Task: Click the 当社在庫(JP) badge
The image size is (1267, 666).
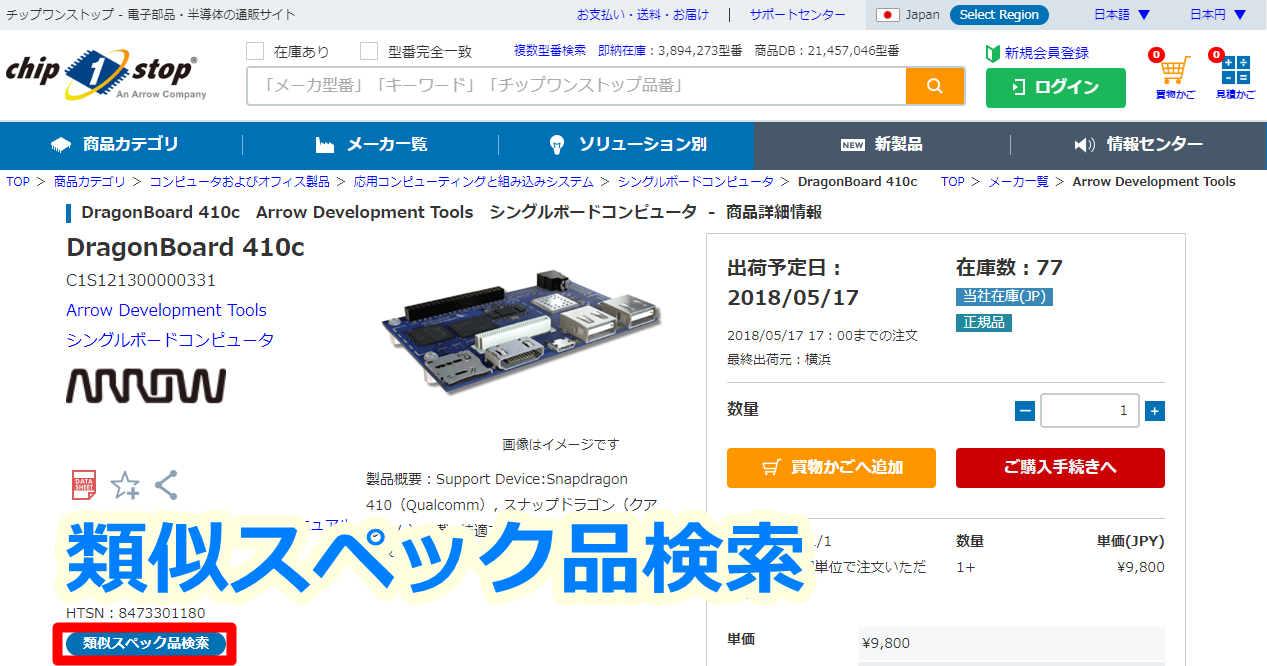Action: (x=1004, y=297)
